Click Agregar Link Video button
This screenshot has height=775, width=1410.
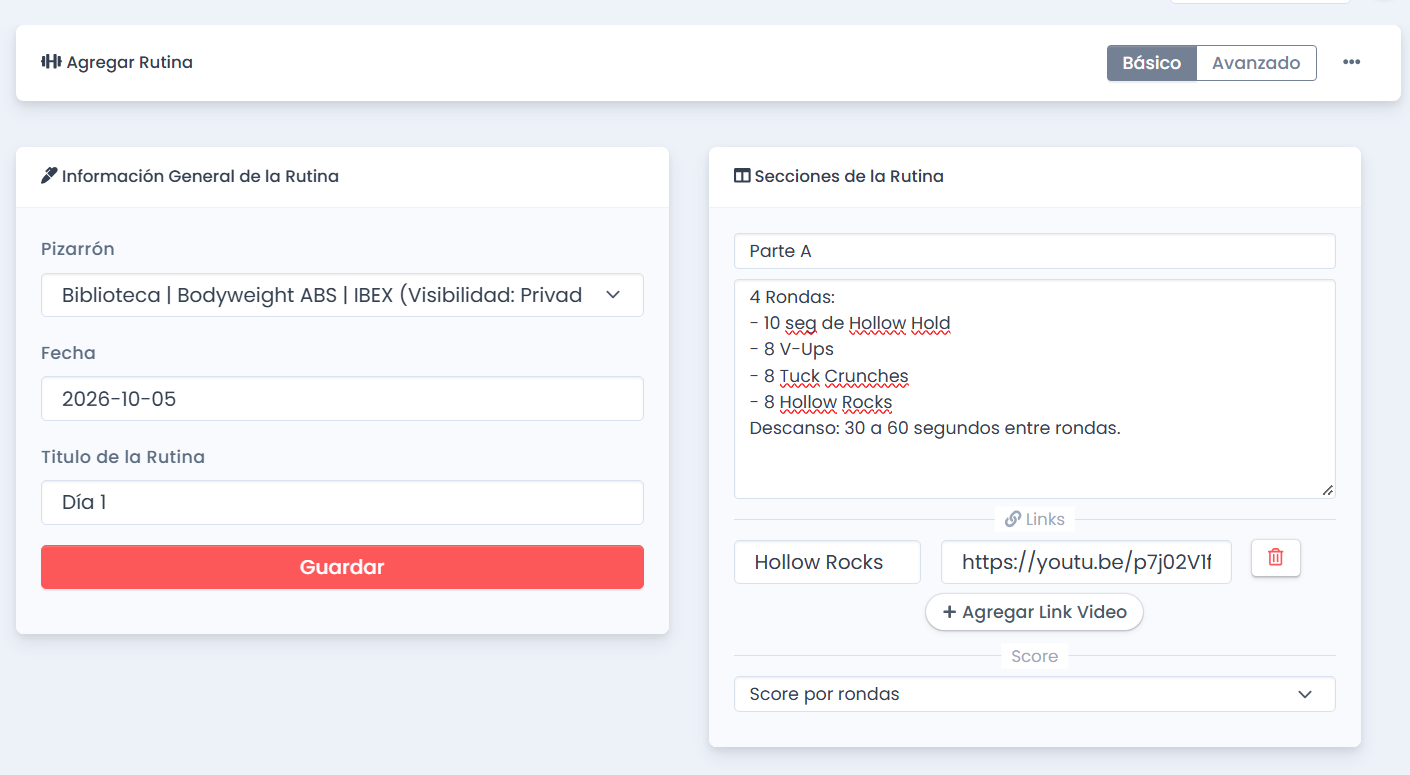point(1034,612)
